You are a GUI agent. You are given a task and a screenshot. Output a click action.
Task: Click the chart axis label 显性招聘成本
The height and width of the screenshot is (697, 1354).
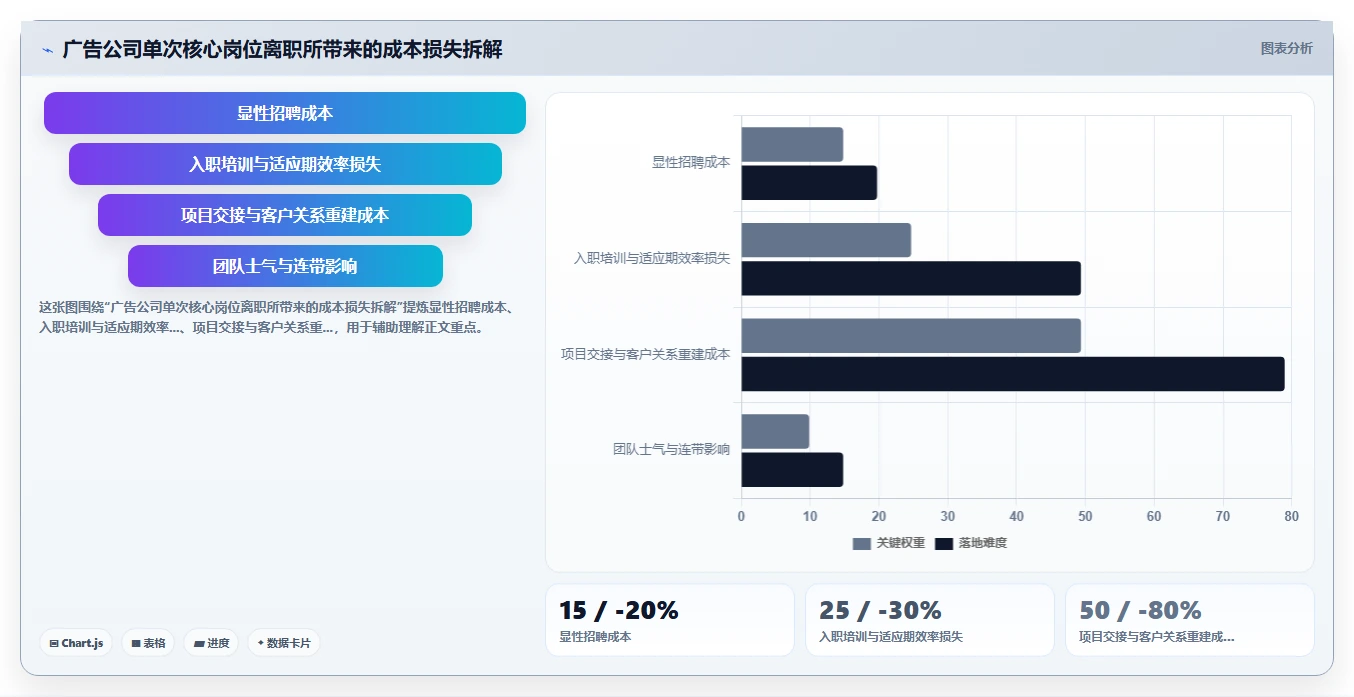(x=691, y=162)
